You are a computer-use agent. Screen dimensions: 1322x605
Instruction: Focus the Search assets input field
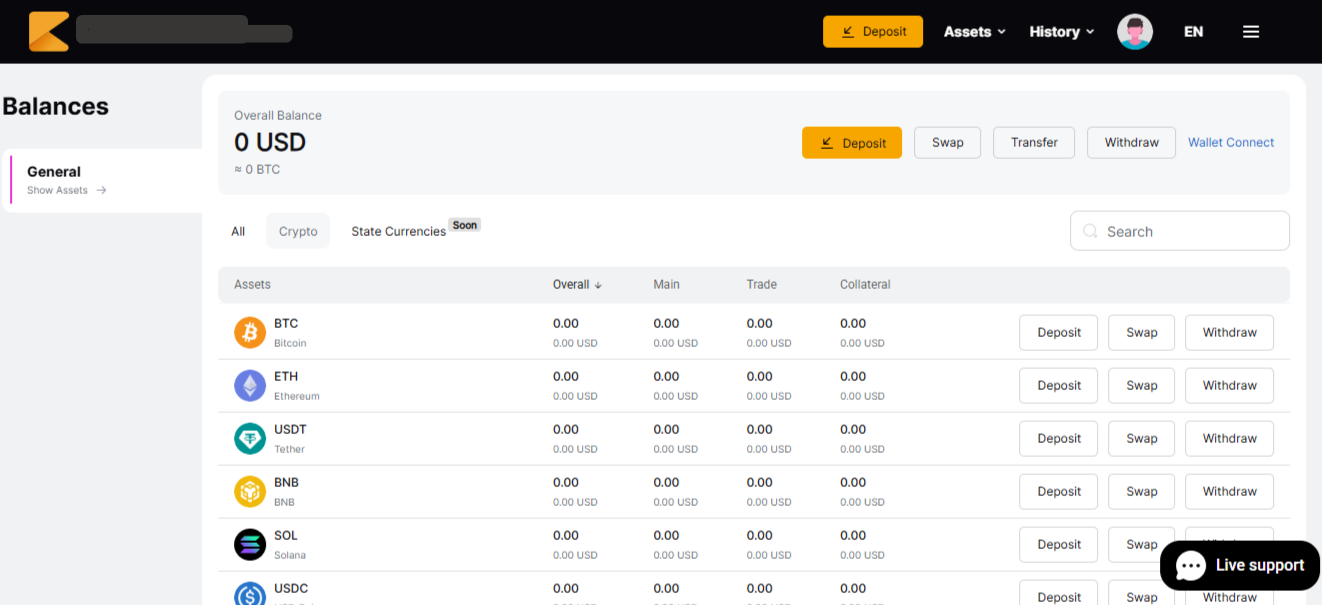pyautogui.click(x=1180, y=231)
